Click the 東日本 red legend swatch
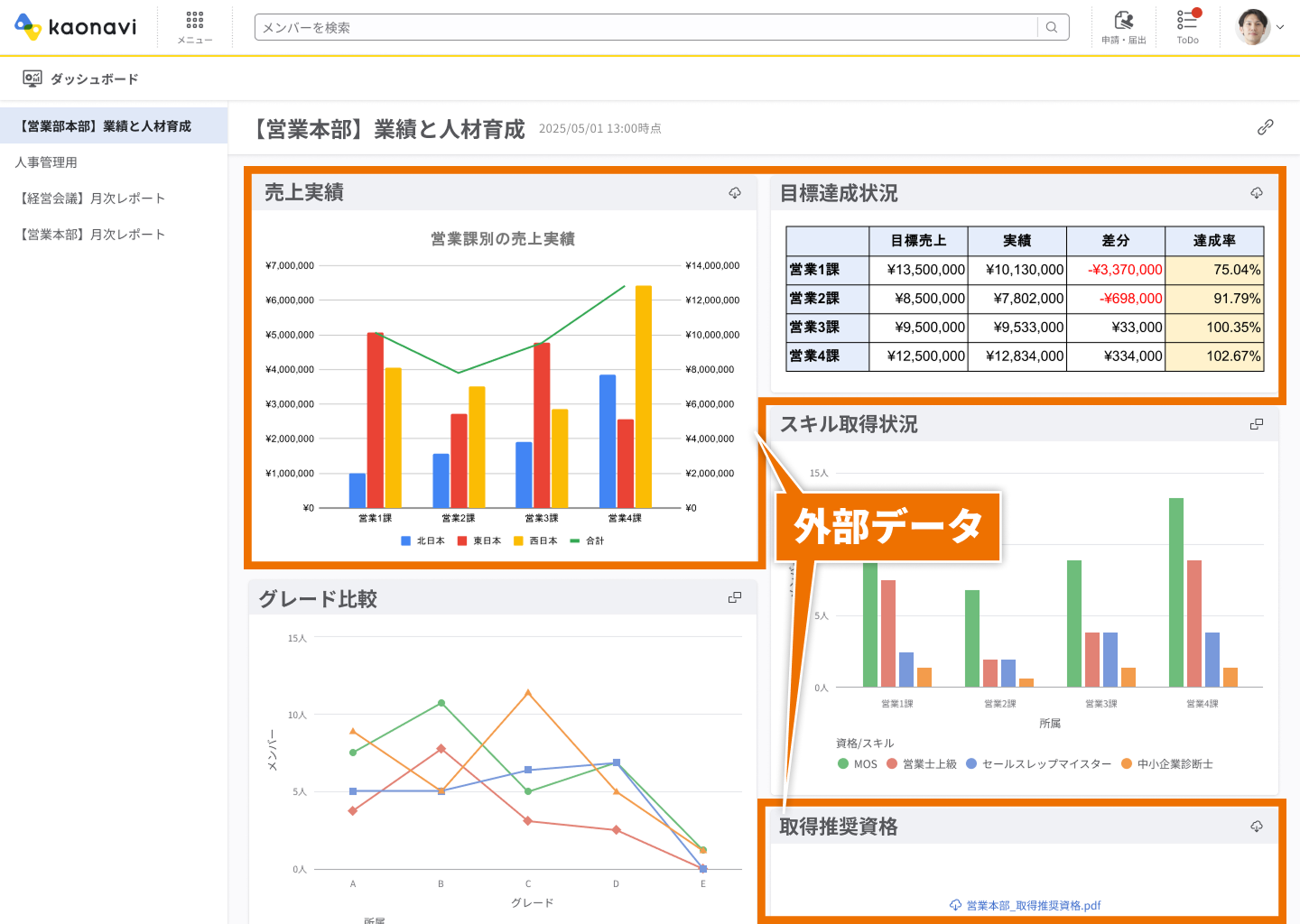 (x=462, y=541)
